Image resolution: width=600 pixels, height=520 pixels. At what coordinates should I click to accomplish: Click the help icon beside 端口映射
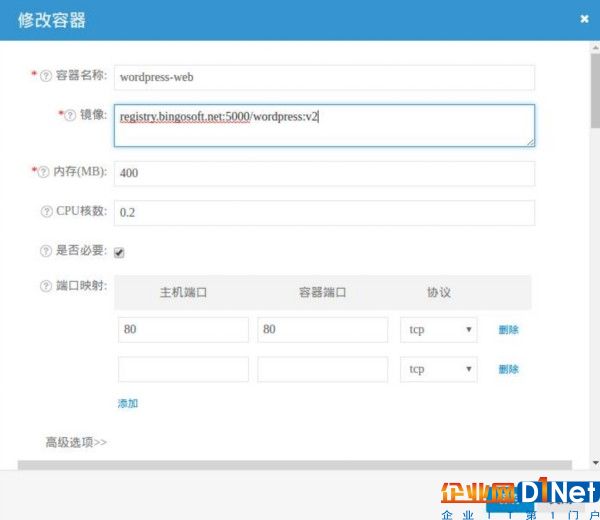tap(46, 286)
